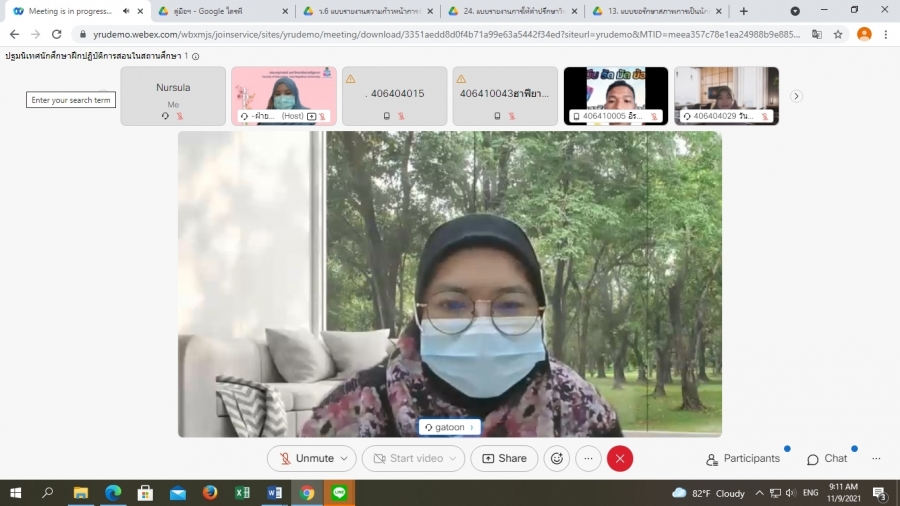
Task: Open LINE app from the taskbar
Action: [339, 493]
